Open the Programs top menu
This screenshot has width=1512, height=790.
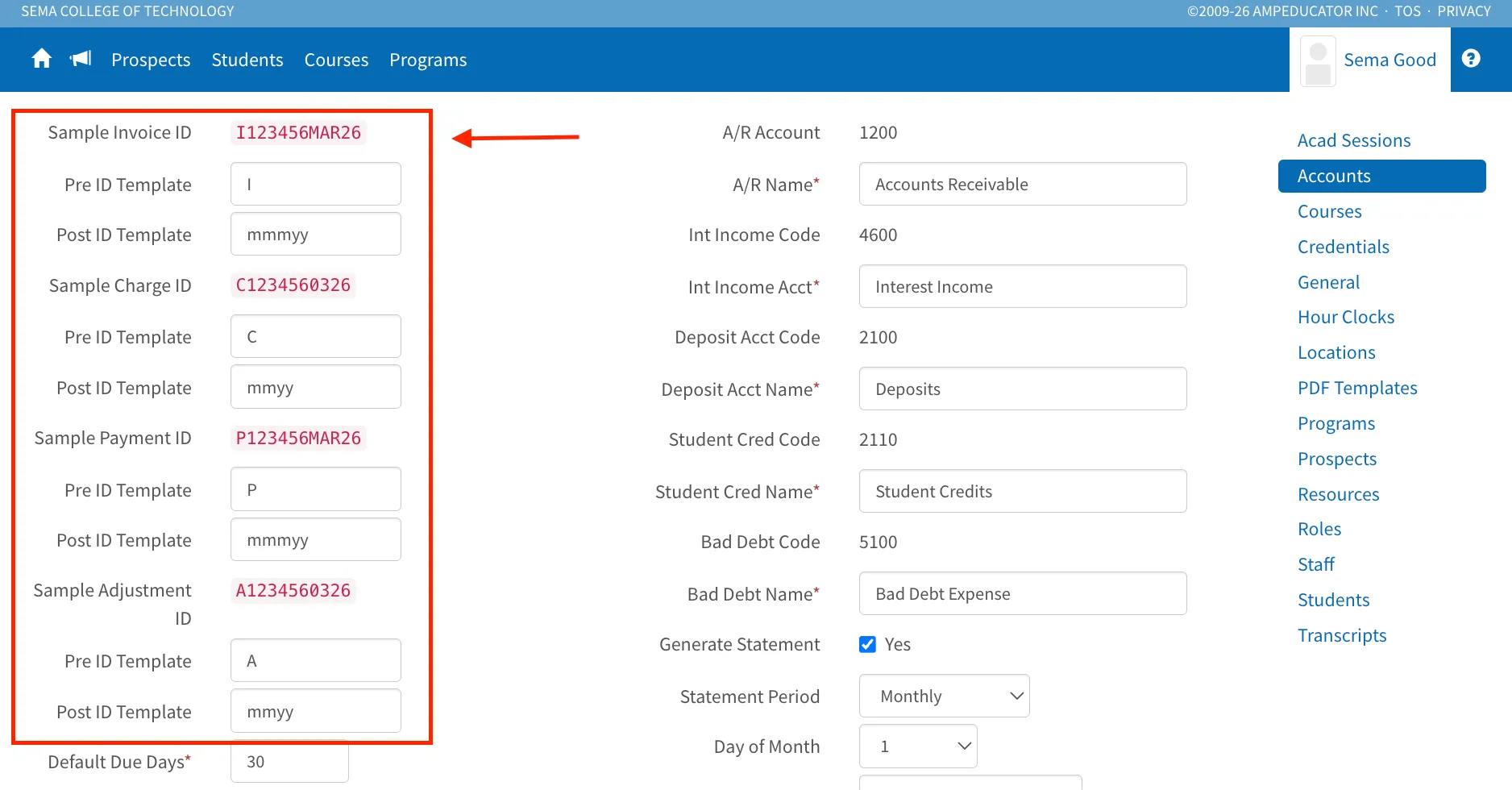coord(428,60)
